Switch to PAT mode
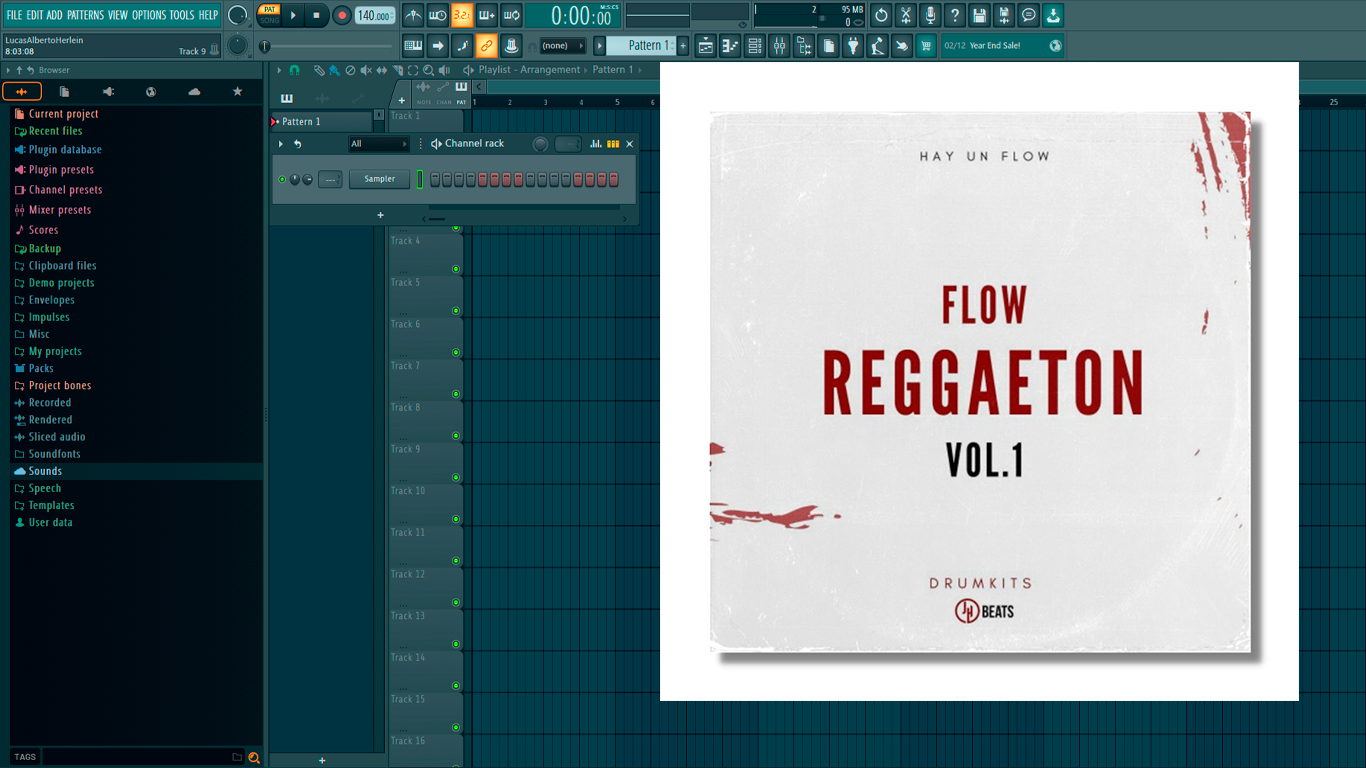Screen dimensions: 1366x768 [x=270, y=9]
